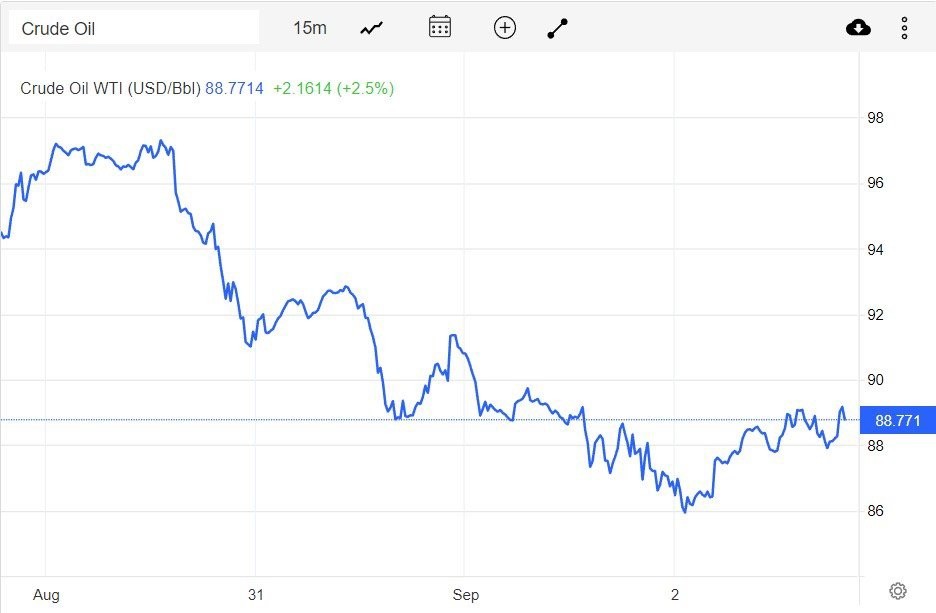The image size is (936, 613).
Task: Click the Sep label on the time axis
Action: coord(466,594)
